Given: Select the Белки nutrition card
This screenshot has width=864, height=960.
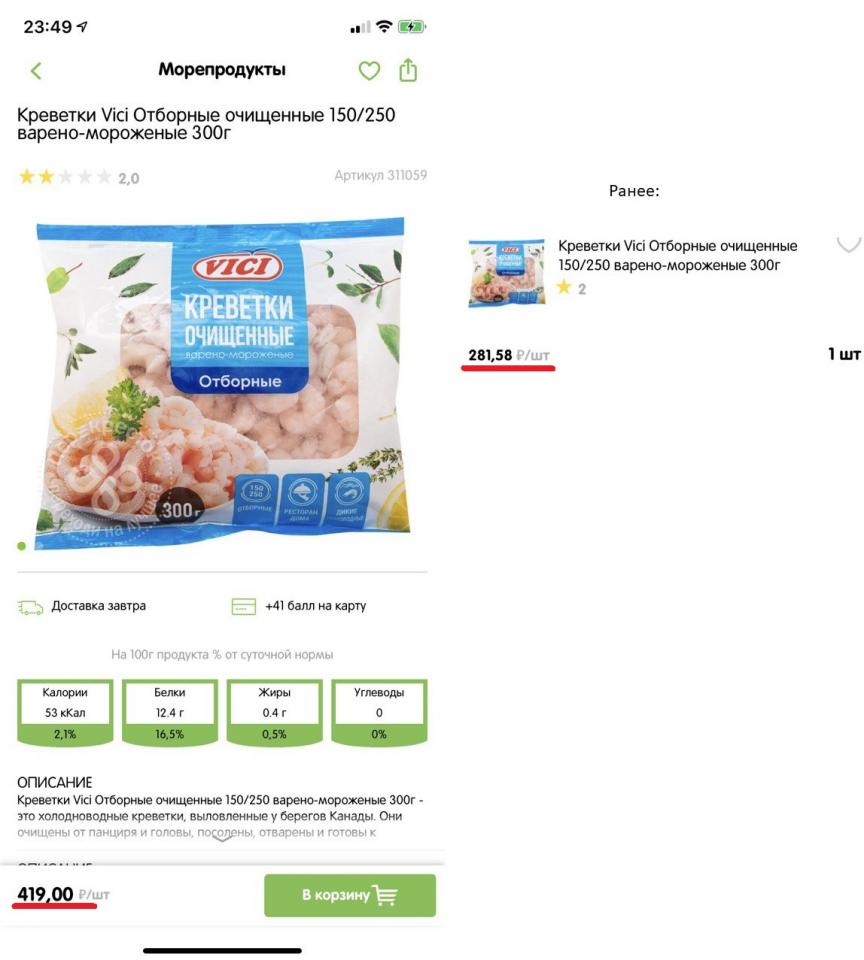Looking at the screenshot, I should pyautogui.click(x=170, y=712).
